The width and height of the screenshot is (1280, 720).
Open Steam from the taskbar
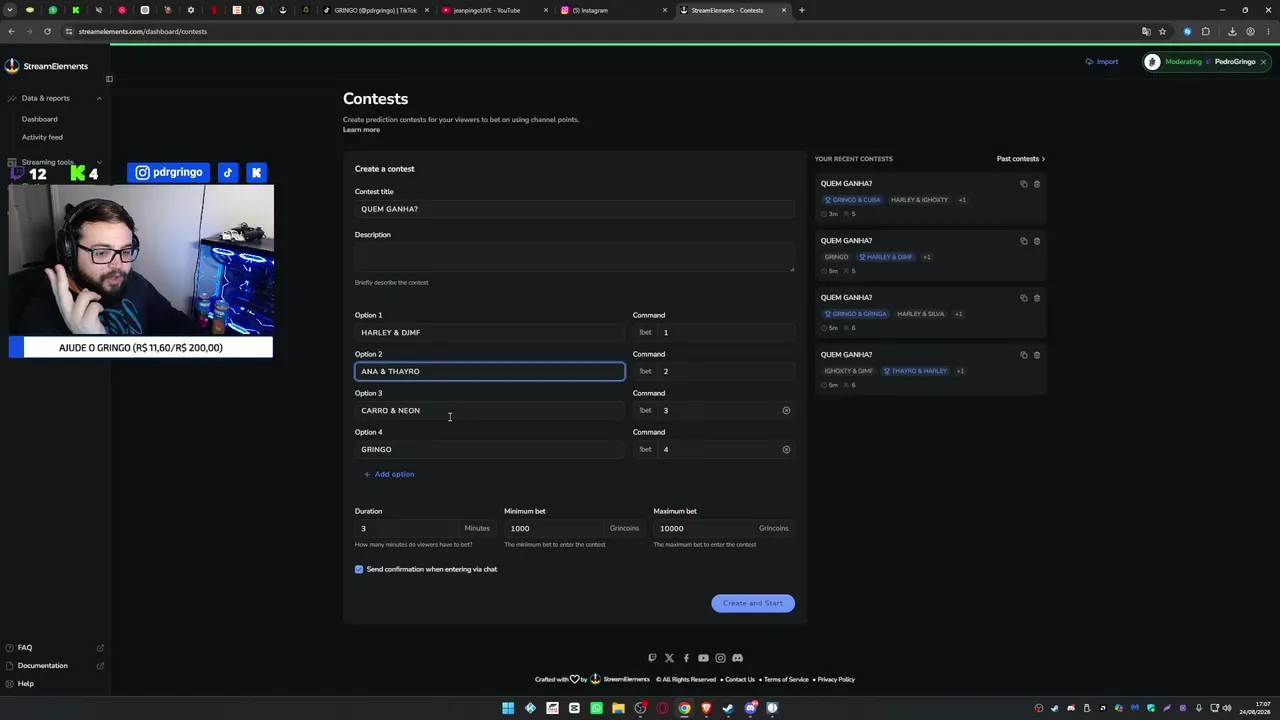click(728, 708)
